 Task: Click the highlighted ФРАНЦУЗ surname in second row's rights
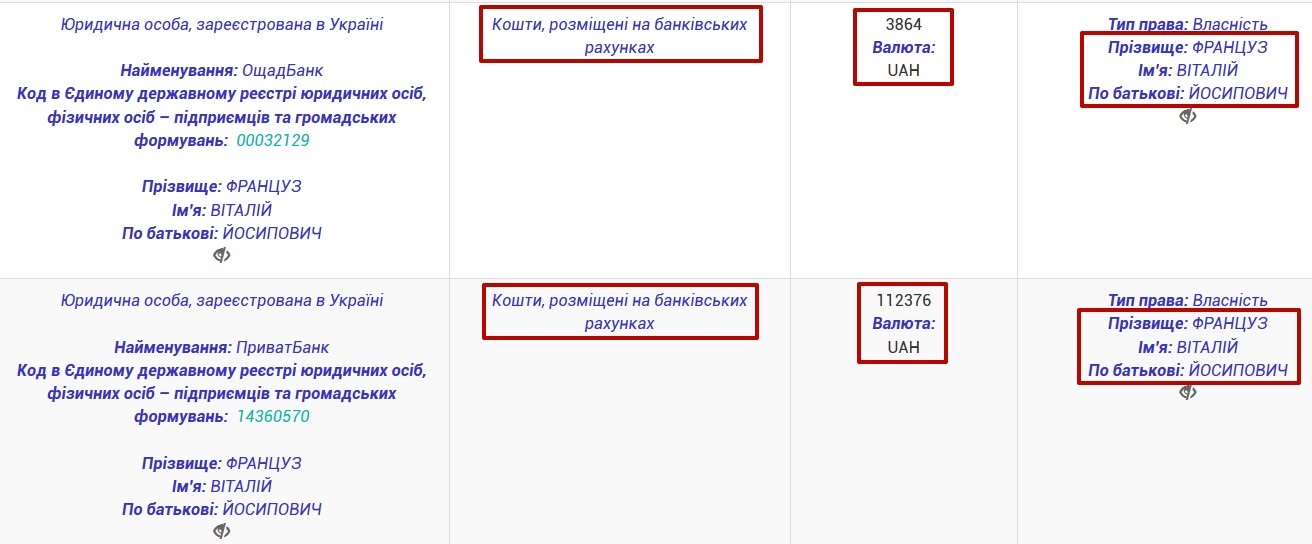1230,323
